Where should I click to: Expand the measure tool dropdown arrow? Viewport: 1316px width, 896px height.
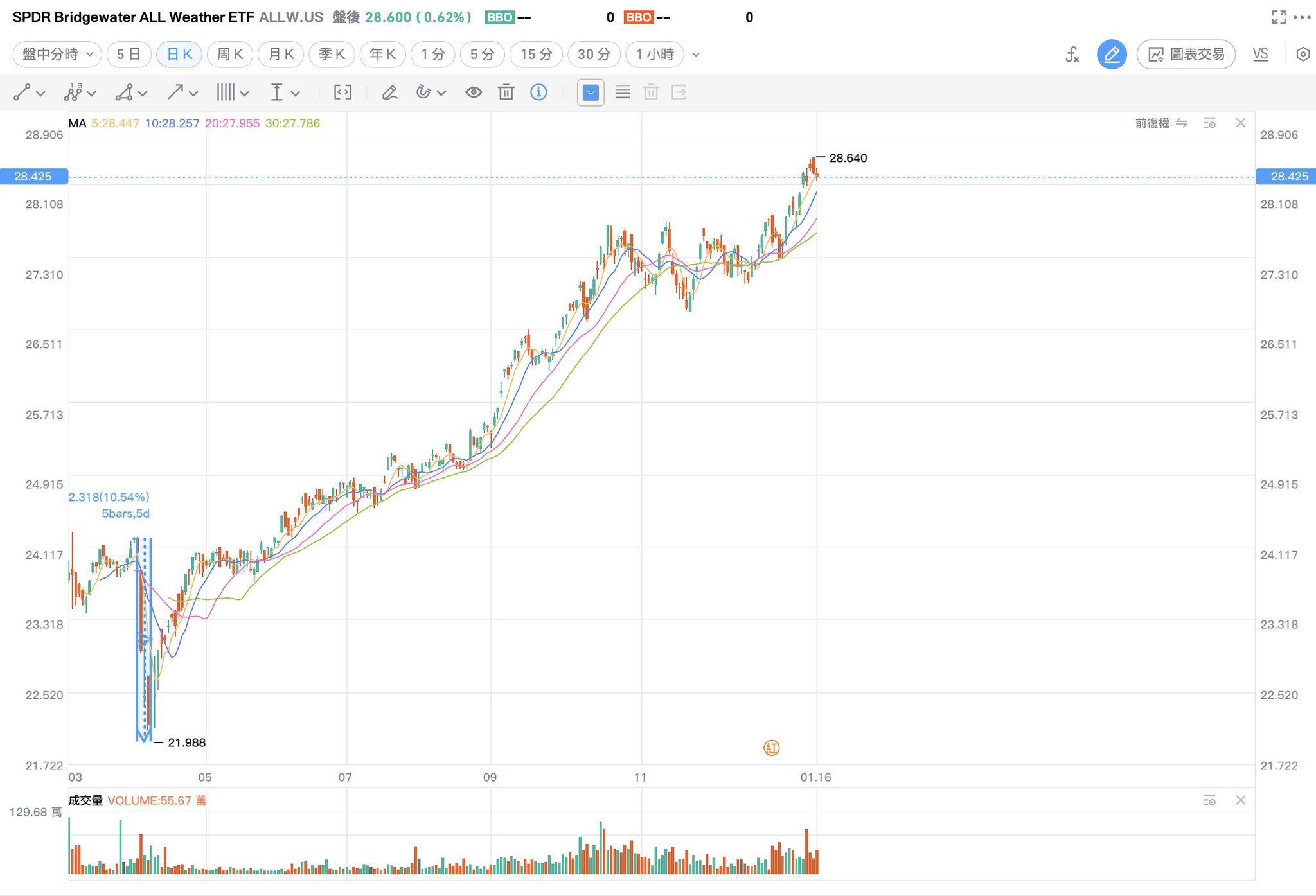[x=295, y=94]
